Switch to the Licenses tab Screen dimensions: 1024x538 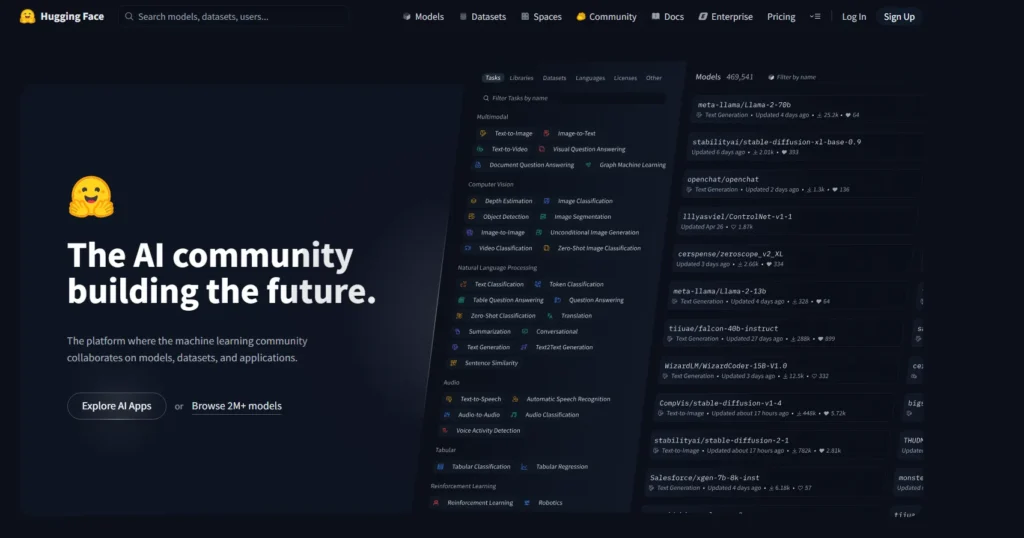click(x=625, y=78)
